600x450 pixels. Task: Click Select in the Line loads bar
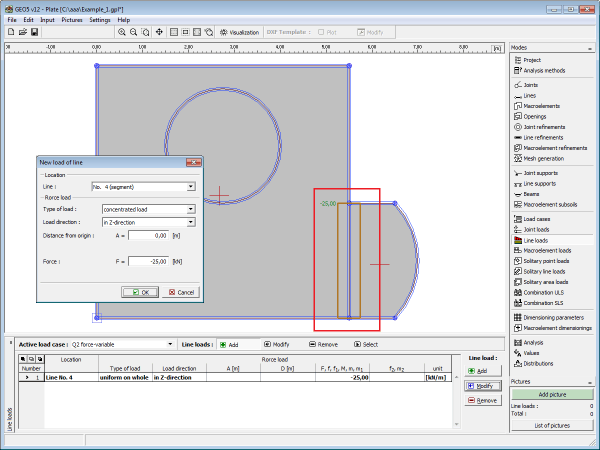(366, 344)
